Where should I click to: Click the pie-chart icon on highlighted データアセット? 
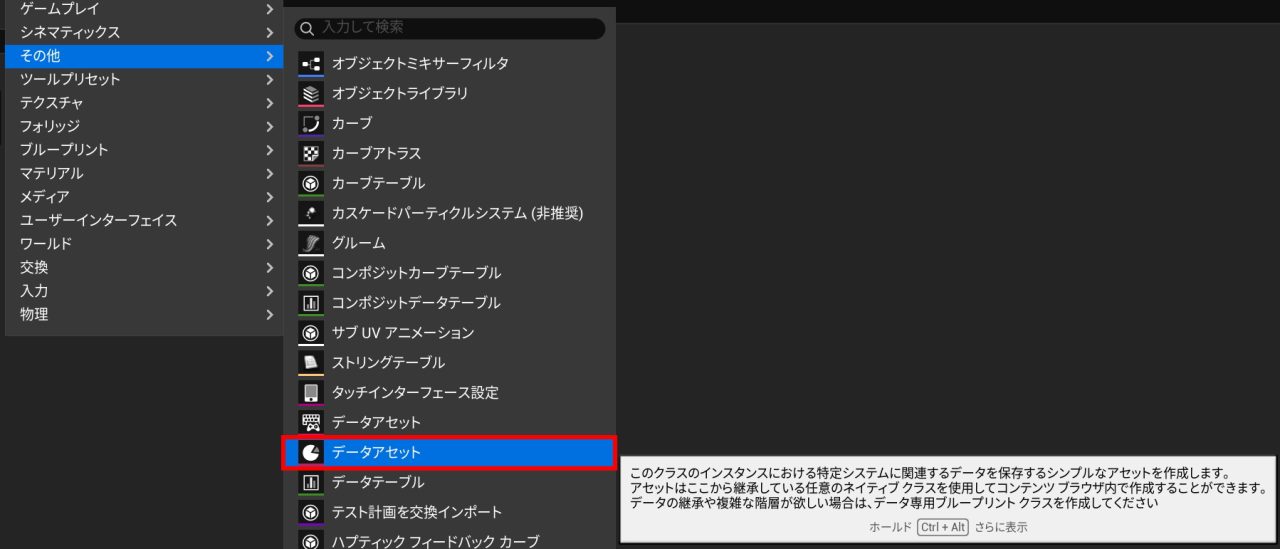point(311,453)
